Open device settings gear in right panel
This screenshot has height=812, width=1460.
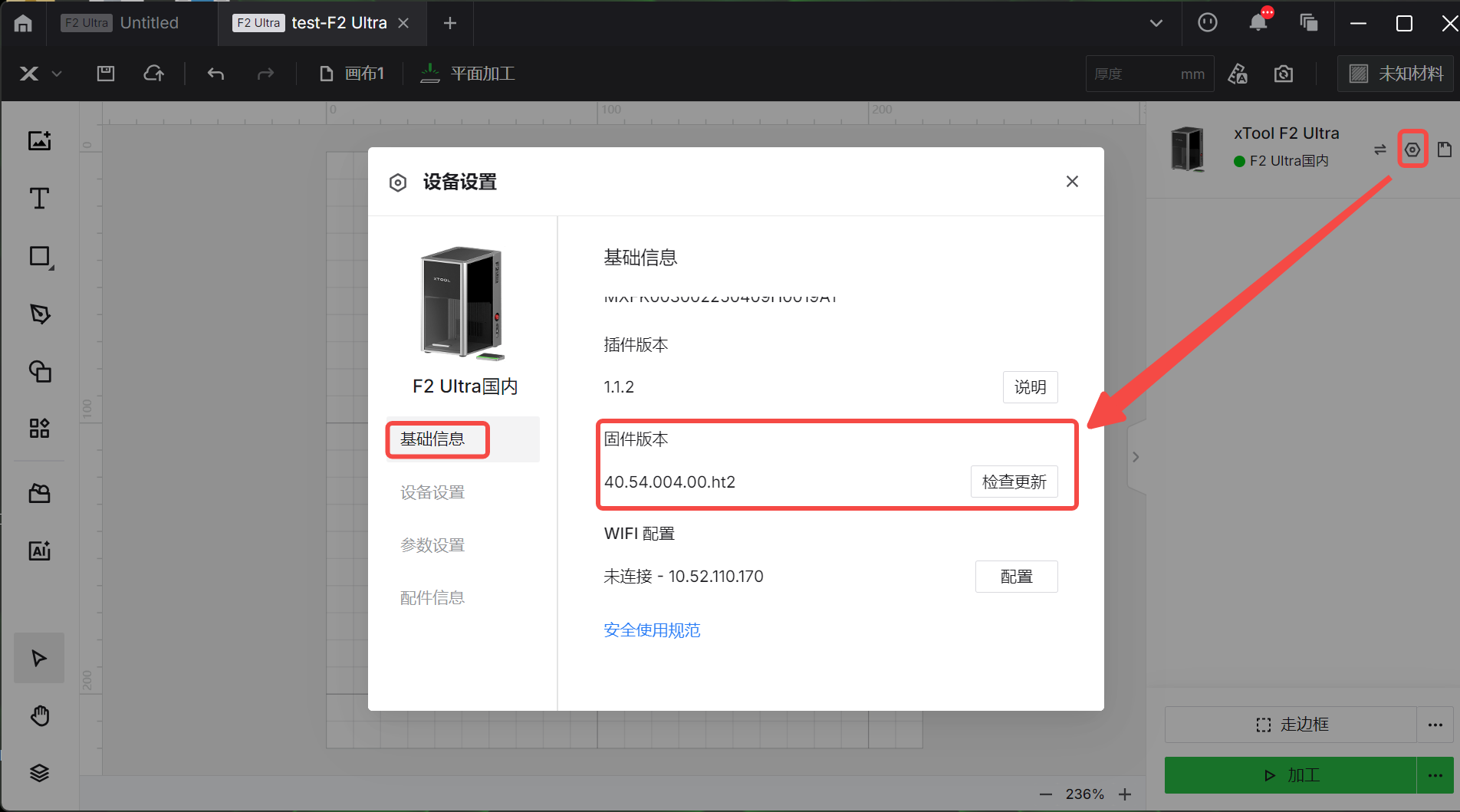click(x=1412, y=150)
